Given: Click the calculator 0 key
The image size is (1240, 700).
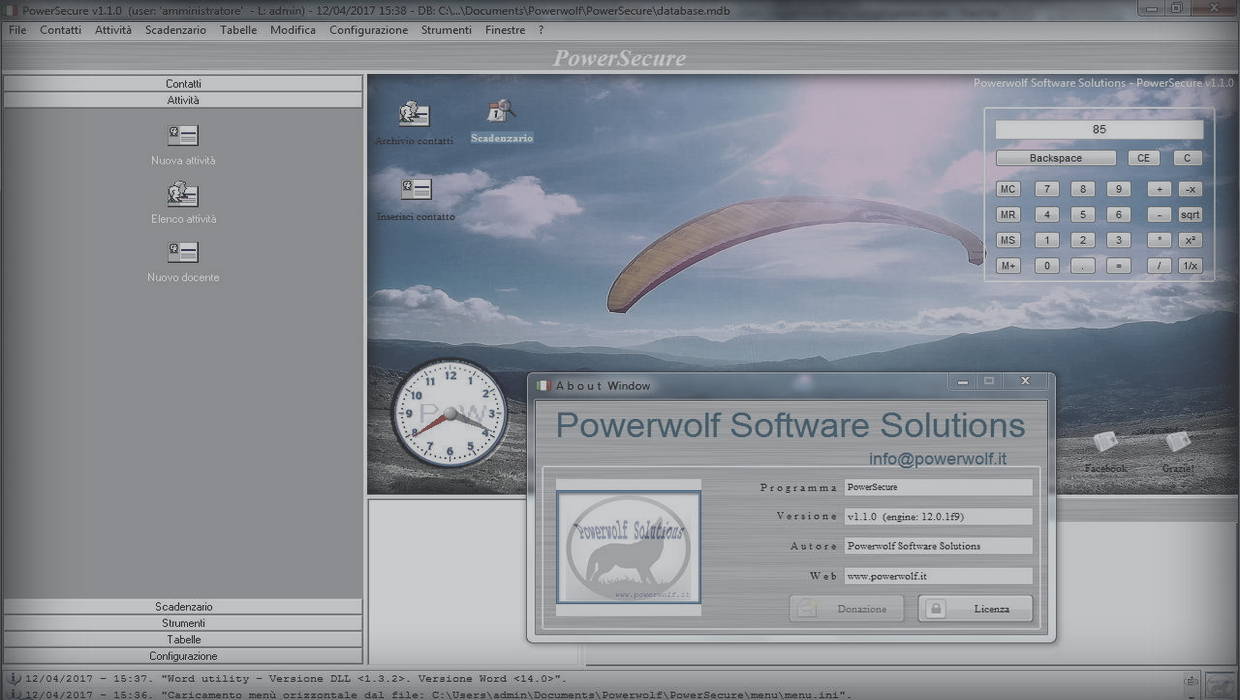Looking at the screenshot, I should 1047,266.
